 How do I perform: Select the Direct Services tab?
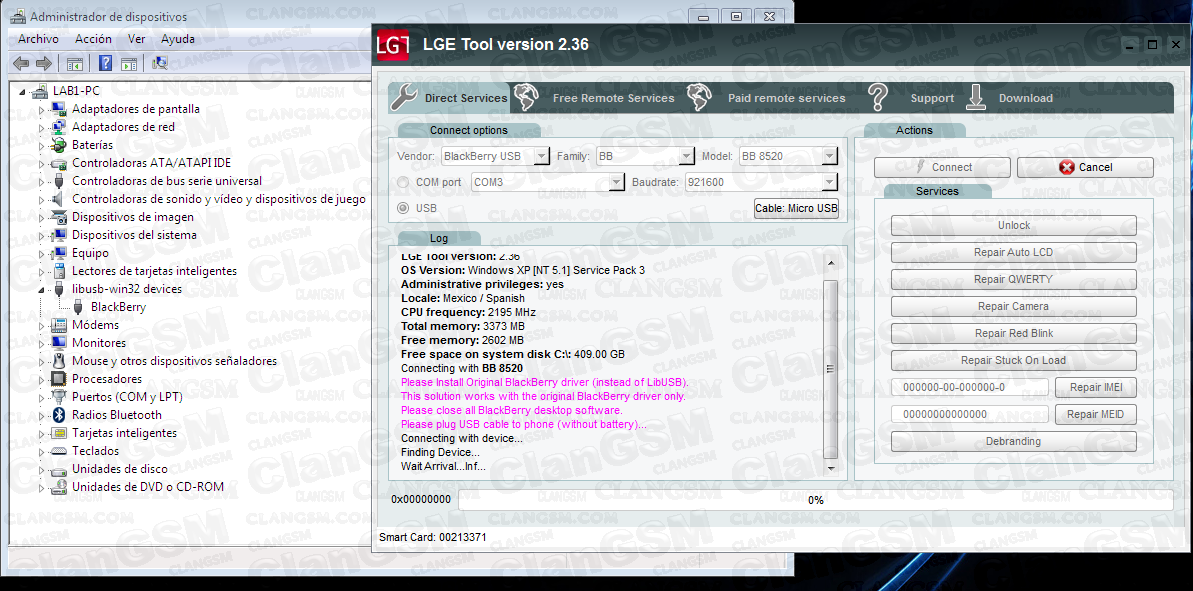pos(449,98)
